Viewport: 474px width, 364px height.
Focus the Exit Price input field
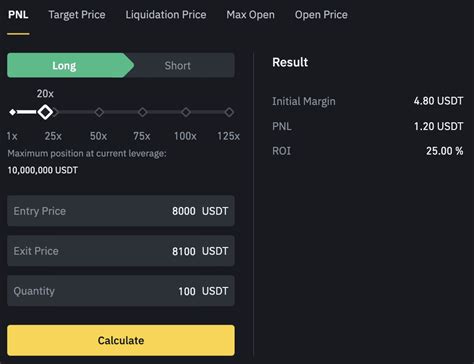[x=121, y=251]
